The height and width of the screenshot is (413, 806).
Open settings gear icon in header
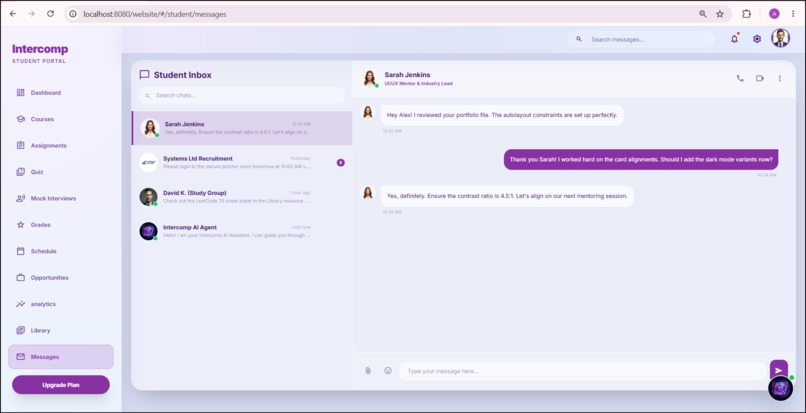pyautogui.click(x=757, y=39)
